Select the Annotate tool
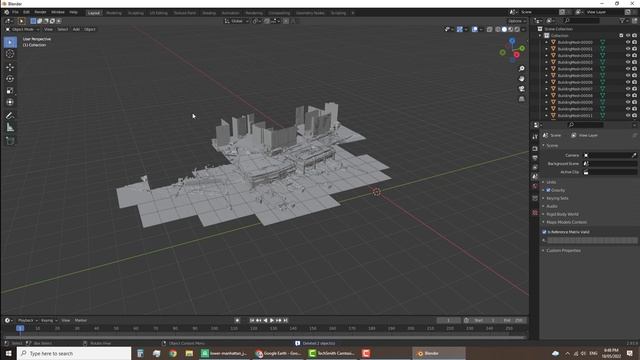Viewport: 640px width, 360px height. pos(10,116)
